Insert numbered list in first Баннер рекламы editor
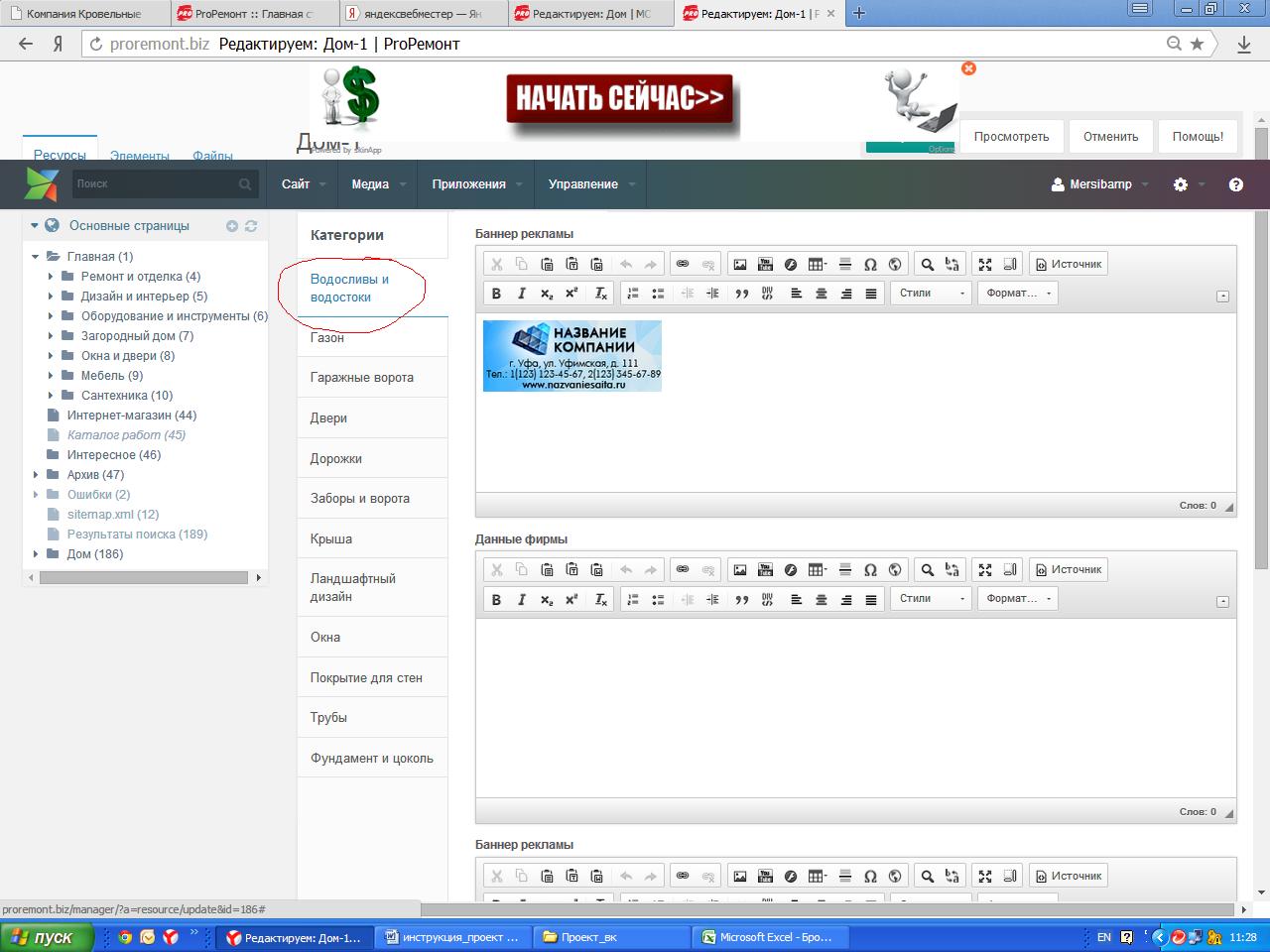Viewport: 1270px width, 952px height. (633, 294)
